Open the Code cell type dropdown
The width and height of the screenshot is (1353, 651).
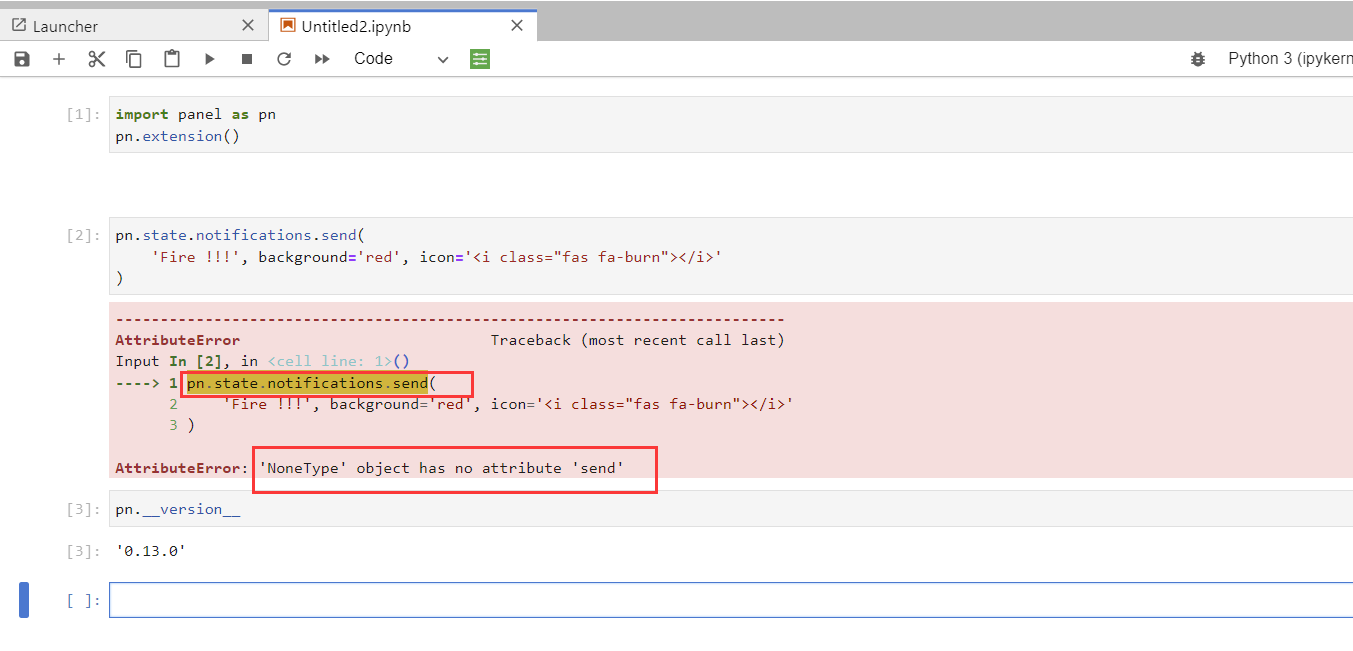point(401,59)
